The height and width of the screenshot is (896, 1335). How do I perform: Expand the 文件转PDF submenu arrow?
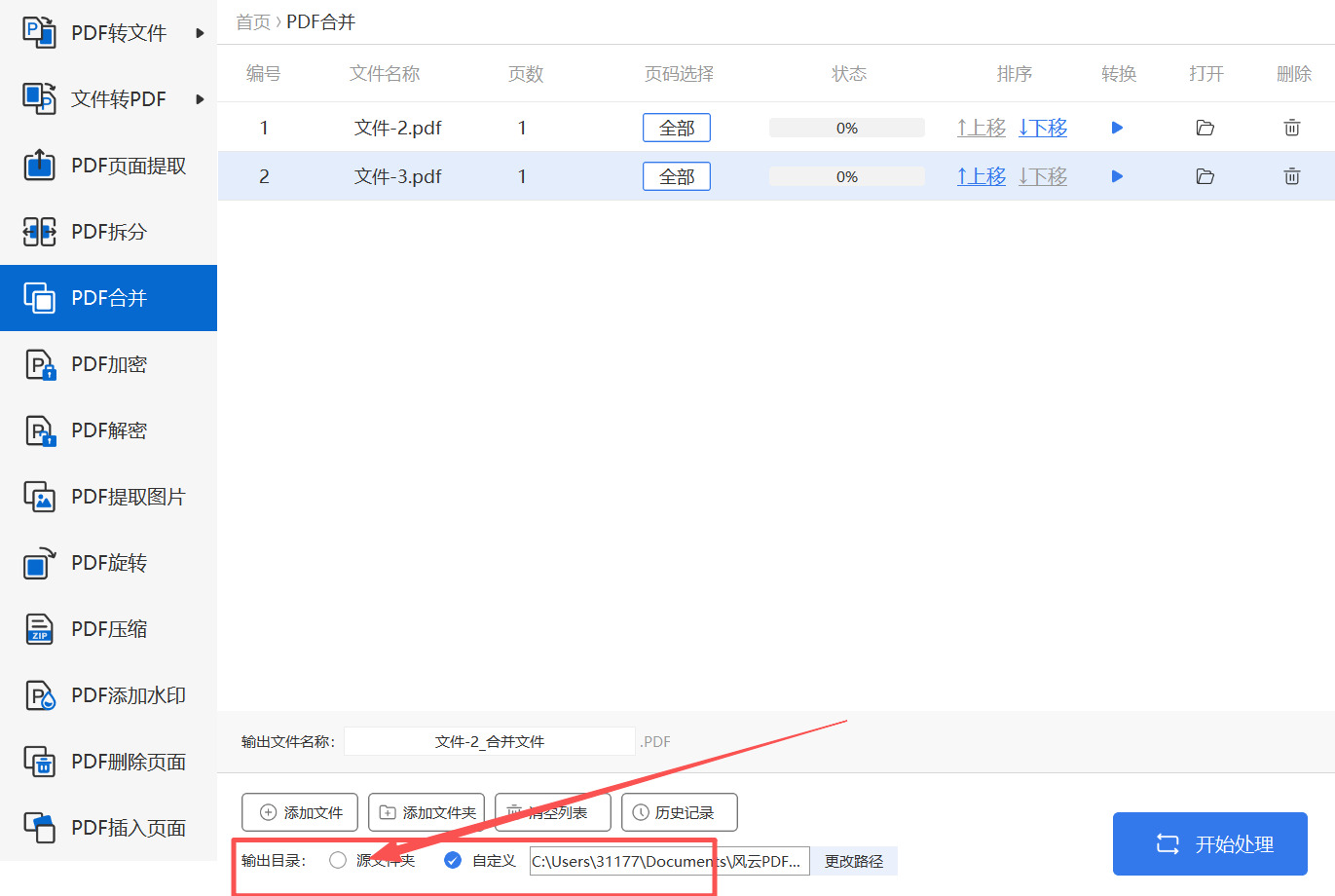(201, 98)
